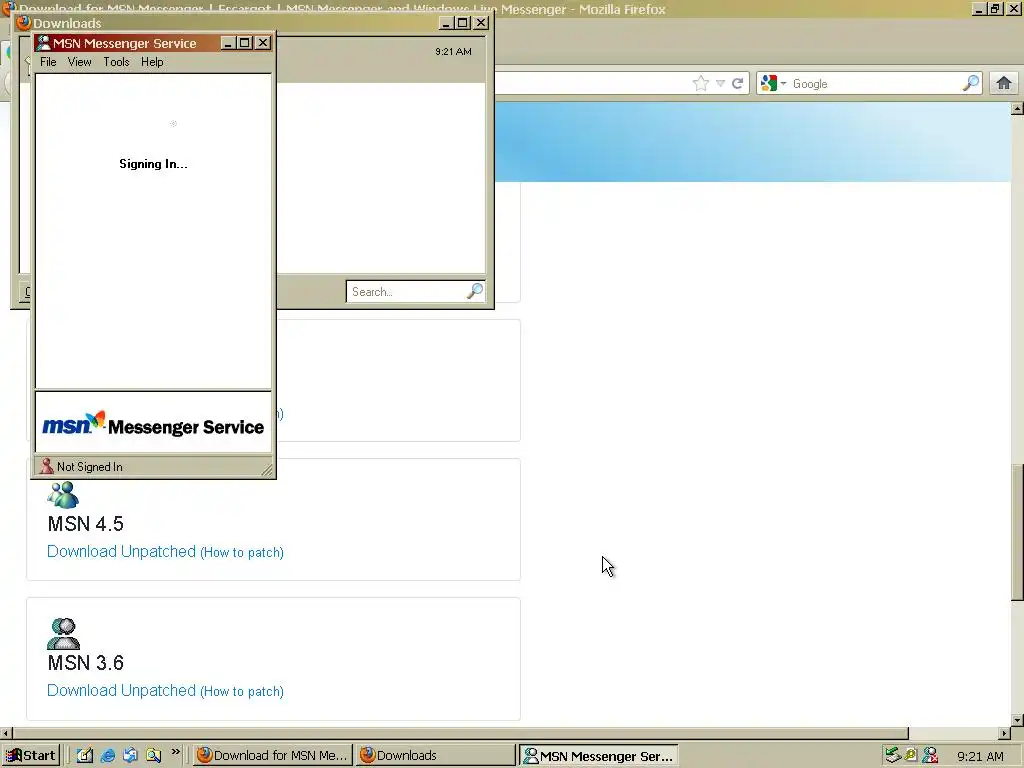1024x768 pixels.
Task: Click the Not Signed In status icon
Action: [x=46, y=466]
